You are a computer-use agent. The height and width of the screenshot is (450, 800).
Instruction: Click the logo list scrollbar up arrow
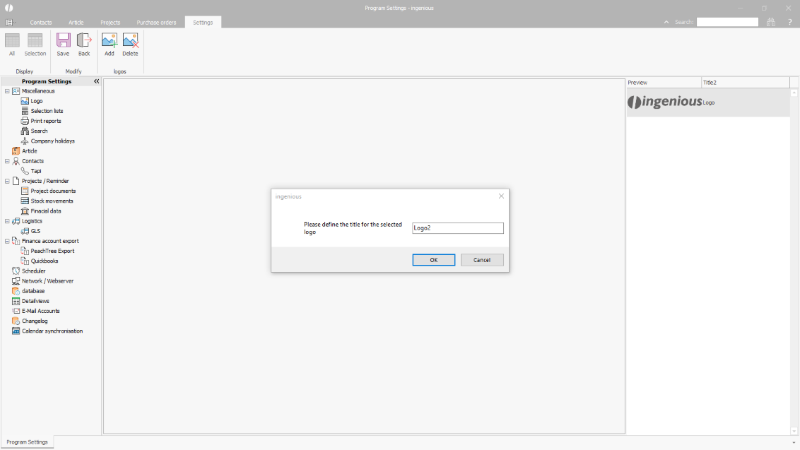794,93
